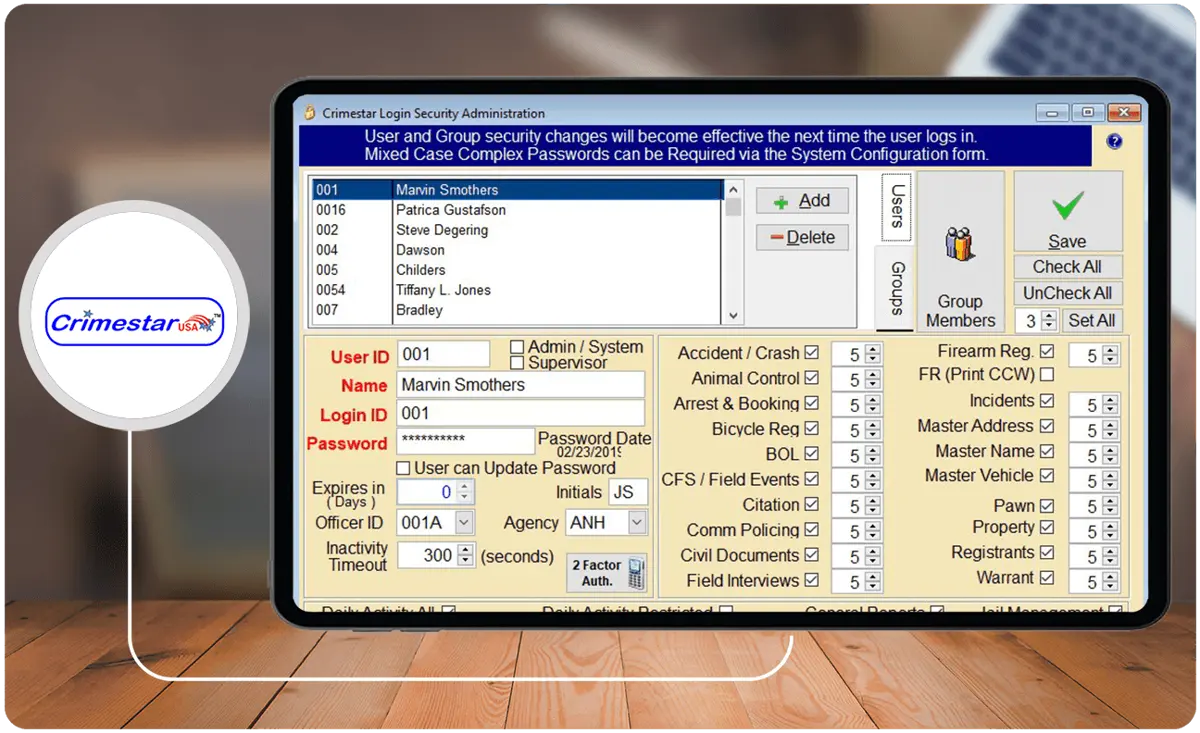Toggle the Civil Documents checkbox
Screen dimensions: 1200x733
coord(811,555)
